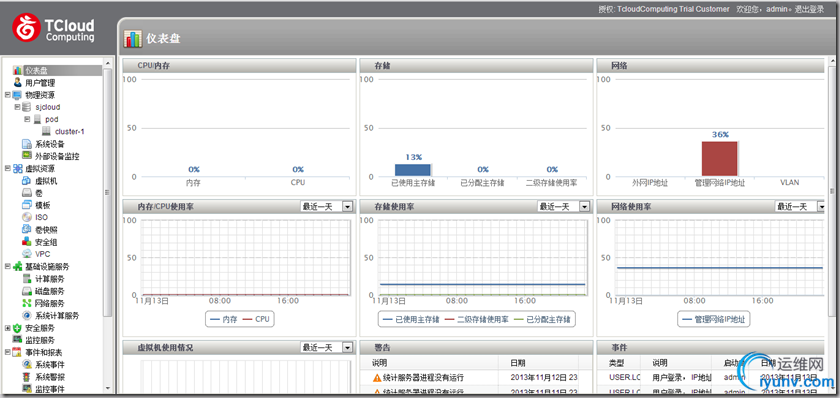
Task: Click the 系统警报 traffic-light icon
Action: tap(27, 377)
